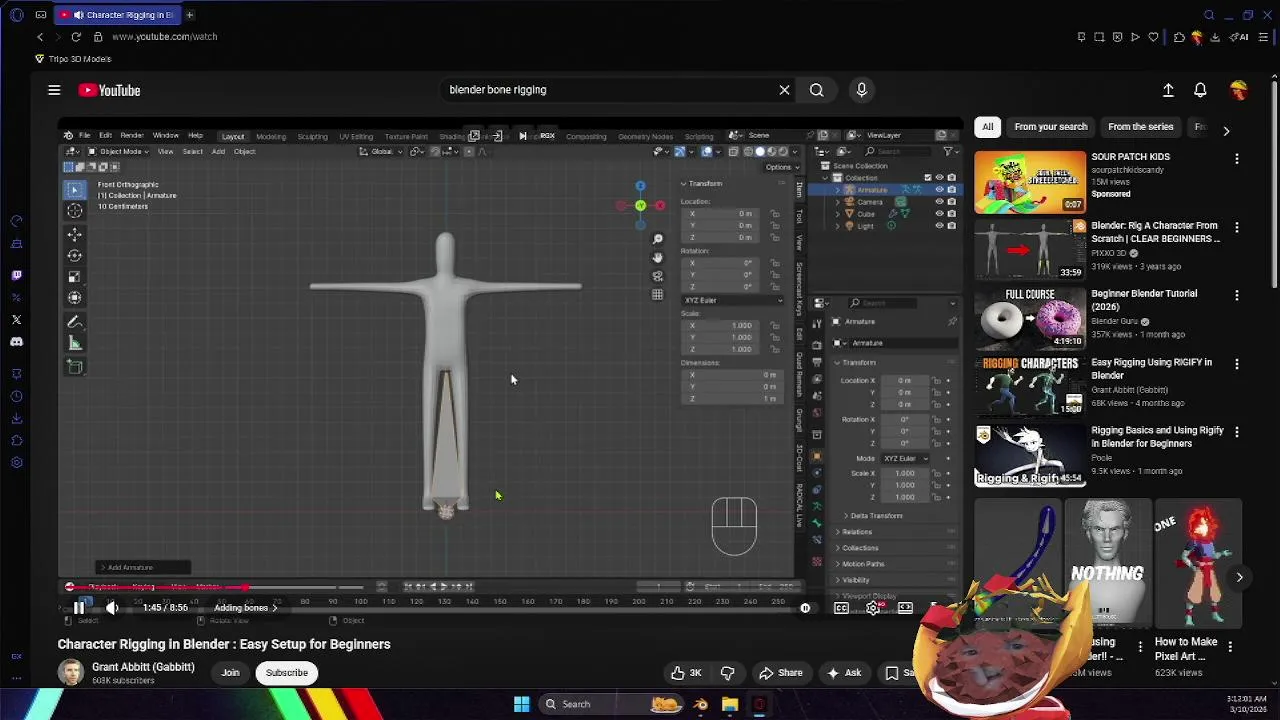The height and width of the screenshot is (720, 1280).
Task: Select the All filter chip
Action: tap(988, 127)
